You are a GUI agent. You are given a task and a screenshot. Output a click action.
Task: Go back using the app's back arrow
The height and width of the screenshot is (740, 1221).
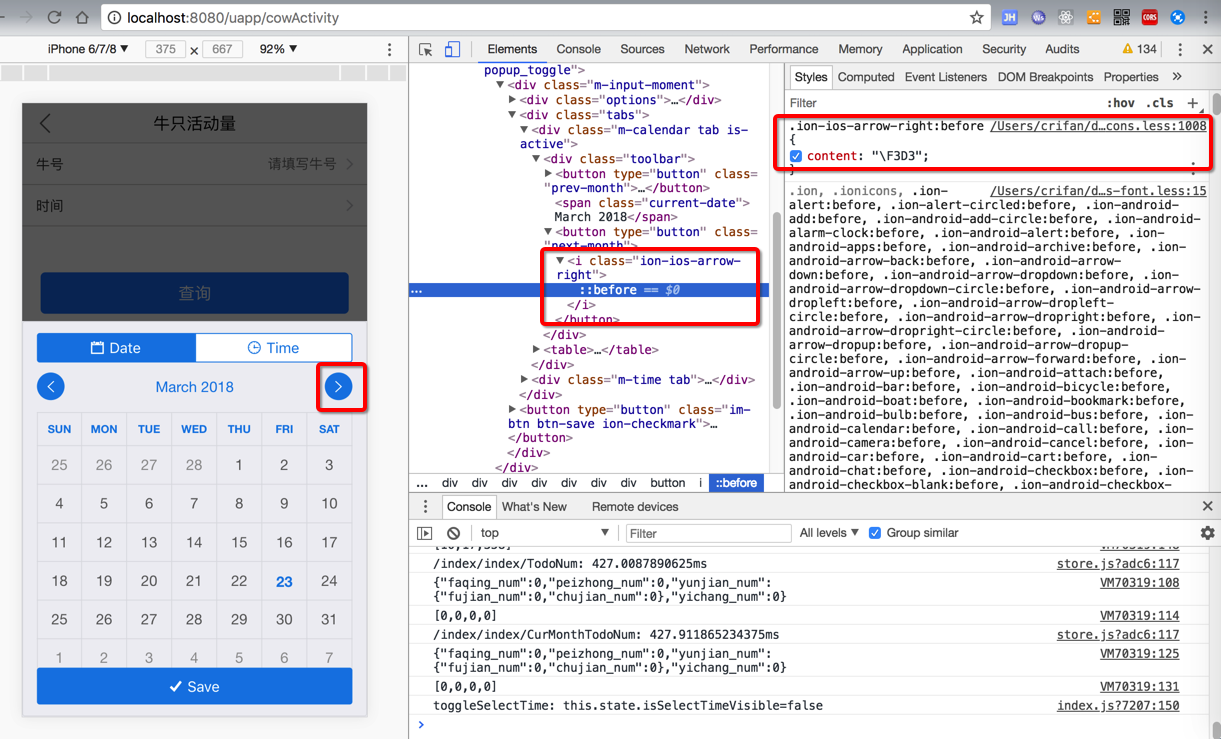click(x=45, y=123)
